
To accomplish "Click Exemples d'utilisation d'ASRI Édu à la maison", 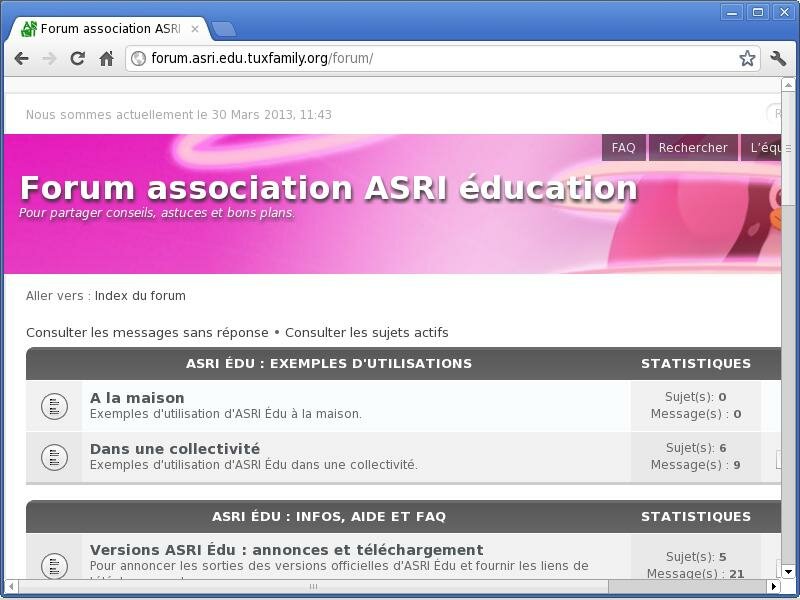I will point(226,414).
